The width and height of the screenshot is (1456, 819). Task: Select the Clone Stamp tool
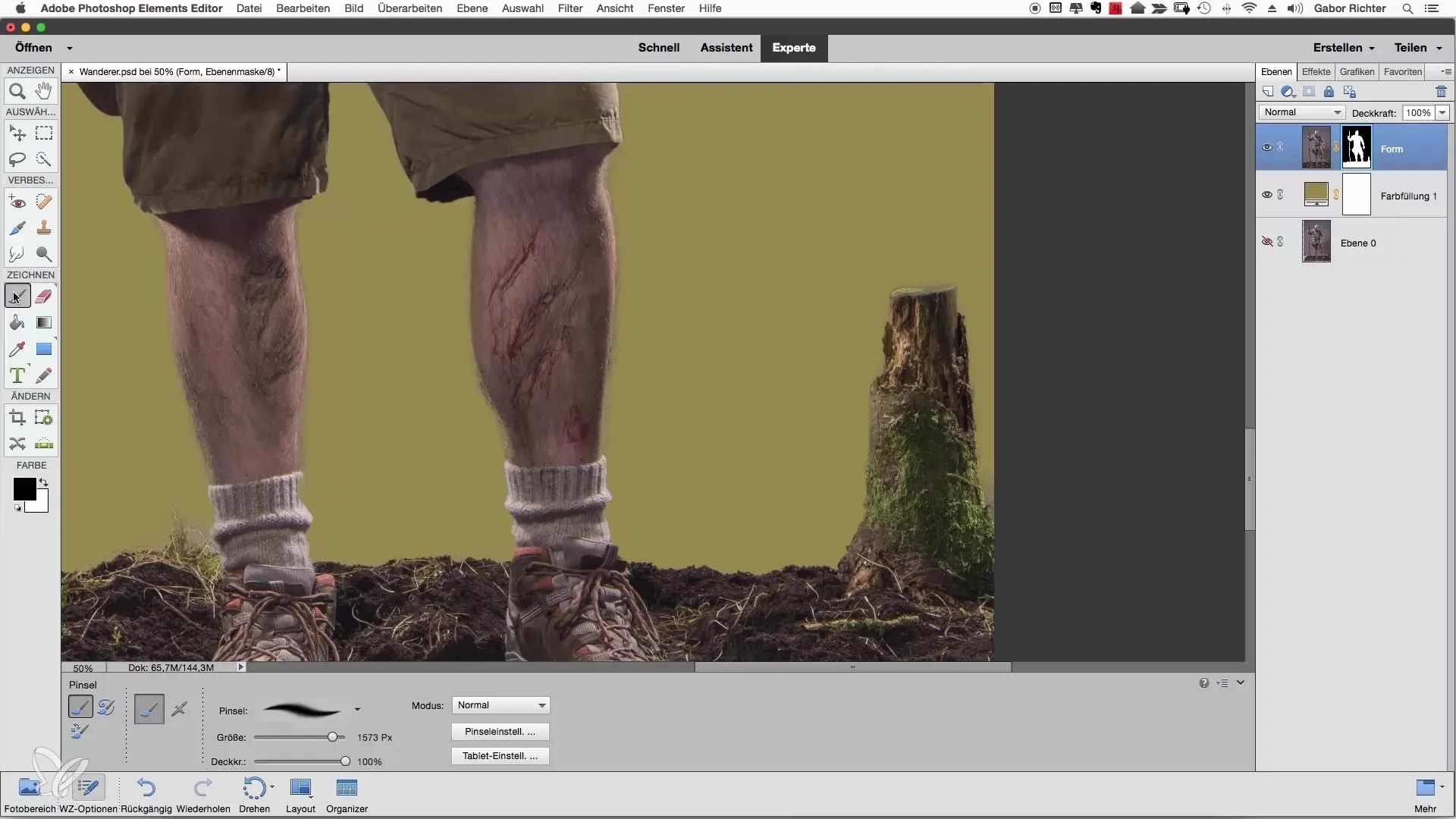coord(44,227)
